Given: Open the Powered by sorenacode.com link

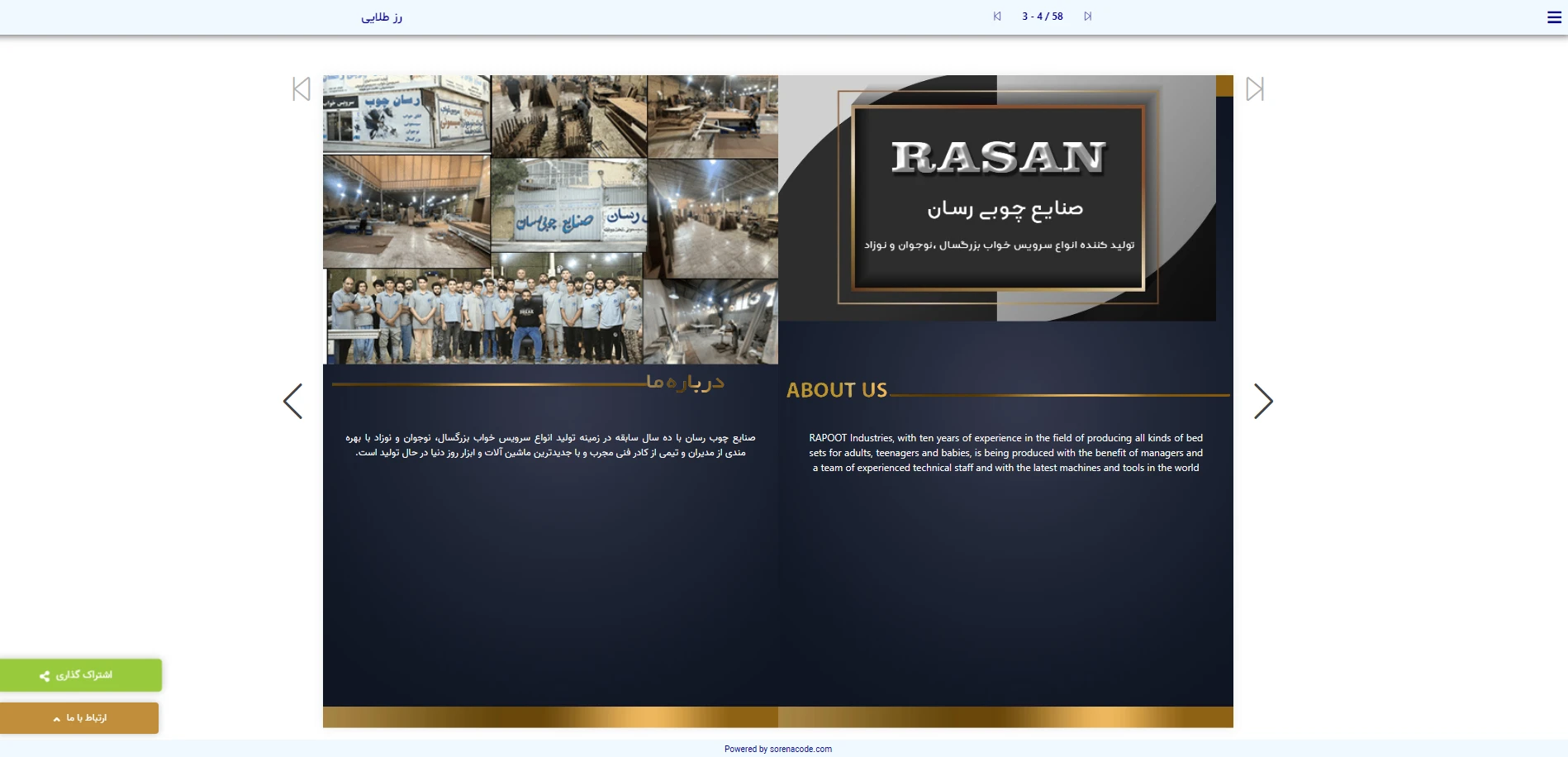Looking at the screenshot, I should pos(777,750).
